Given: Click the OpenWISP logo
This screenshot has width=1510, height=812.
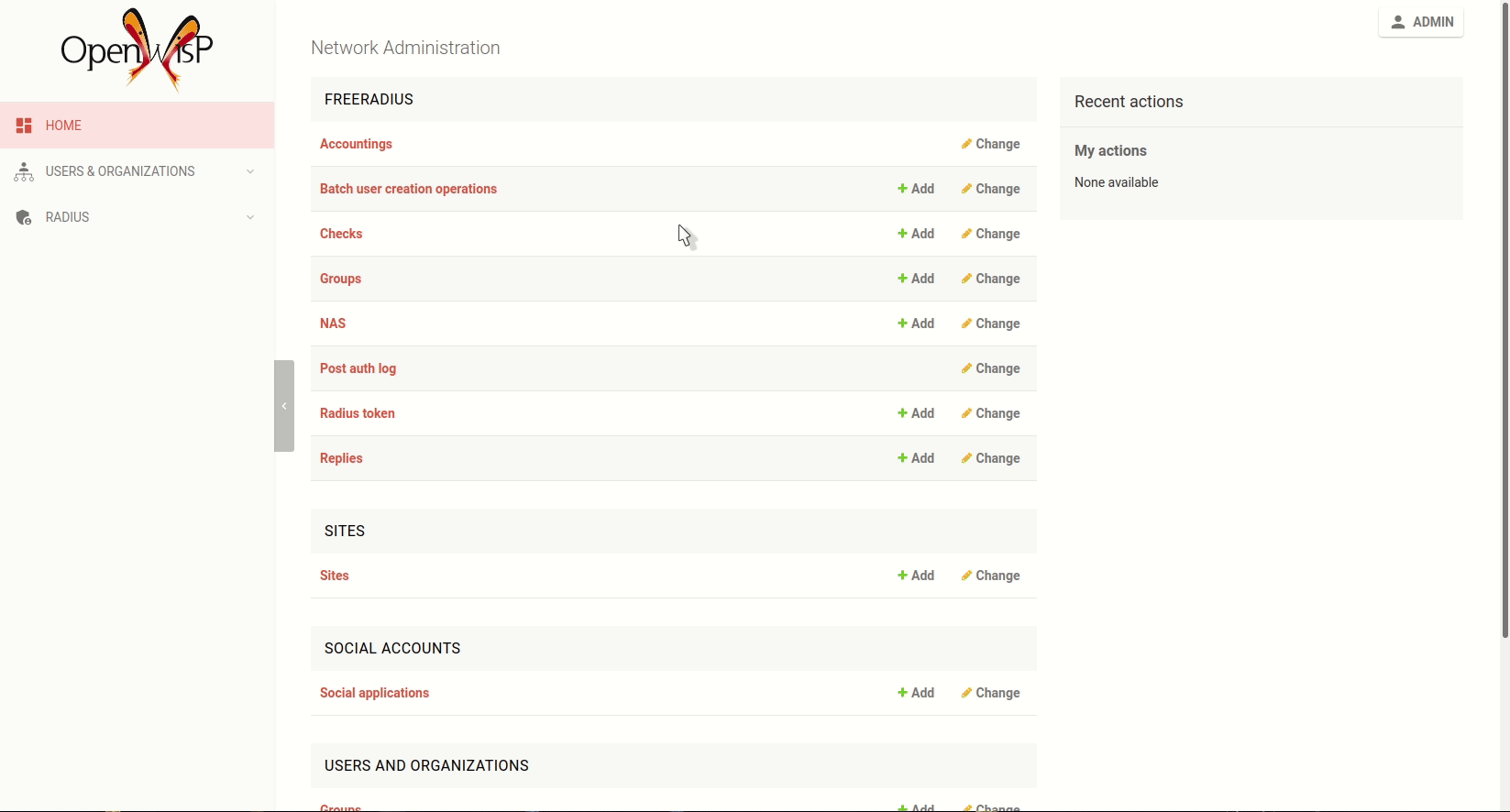Looking at the screenshot, I should click(x=137, y=49).
